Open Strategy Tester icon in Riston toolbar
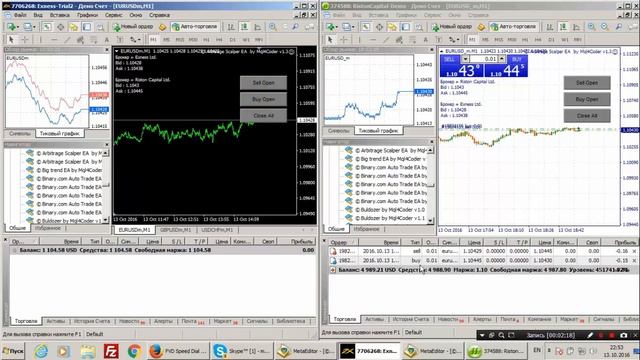Screen dimensions: 640x360 [x=418, y=27]
